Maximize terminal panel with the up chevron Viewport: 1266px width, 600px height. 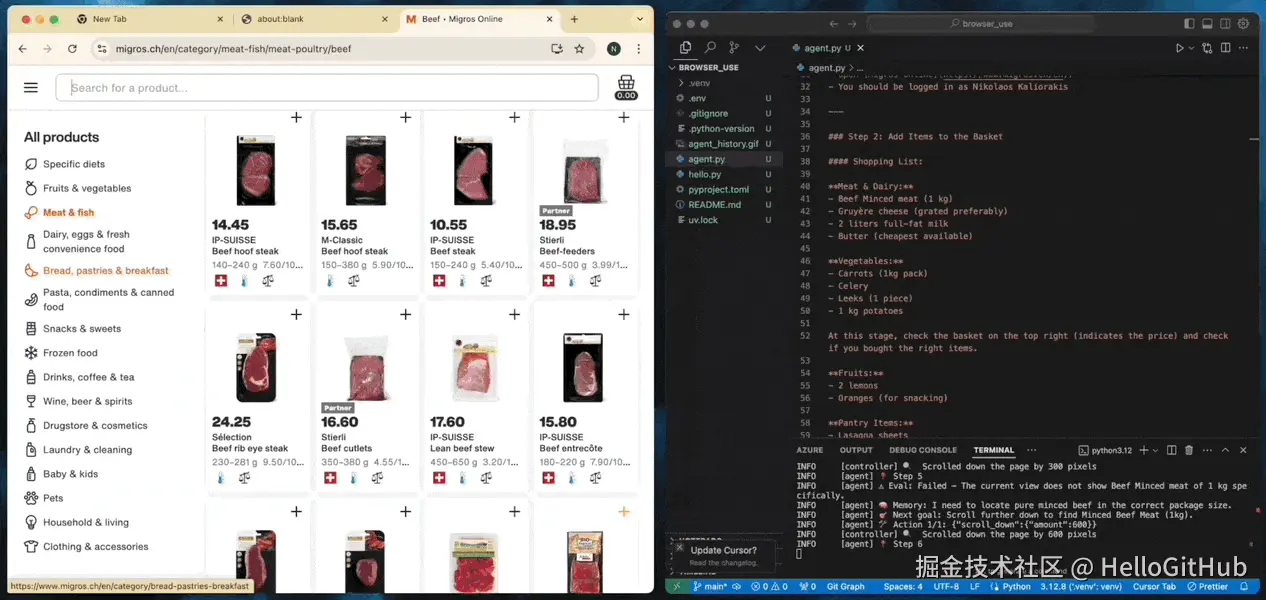coord(1227,450)
